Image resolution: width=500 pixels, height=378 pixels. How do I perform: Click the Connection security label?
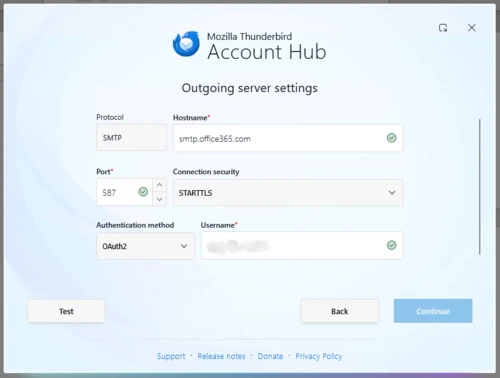click(x=206, y=172)
